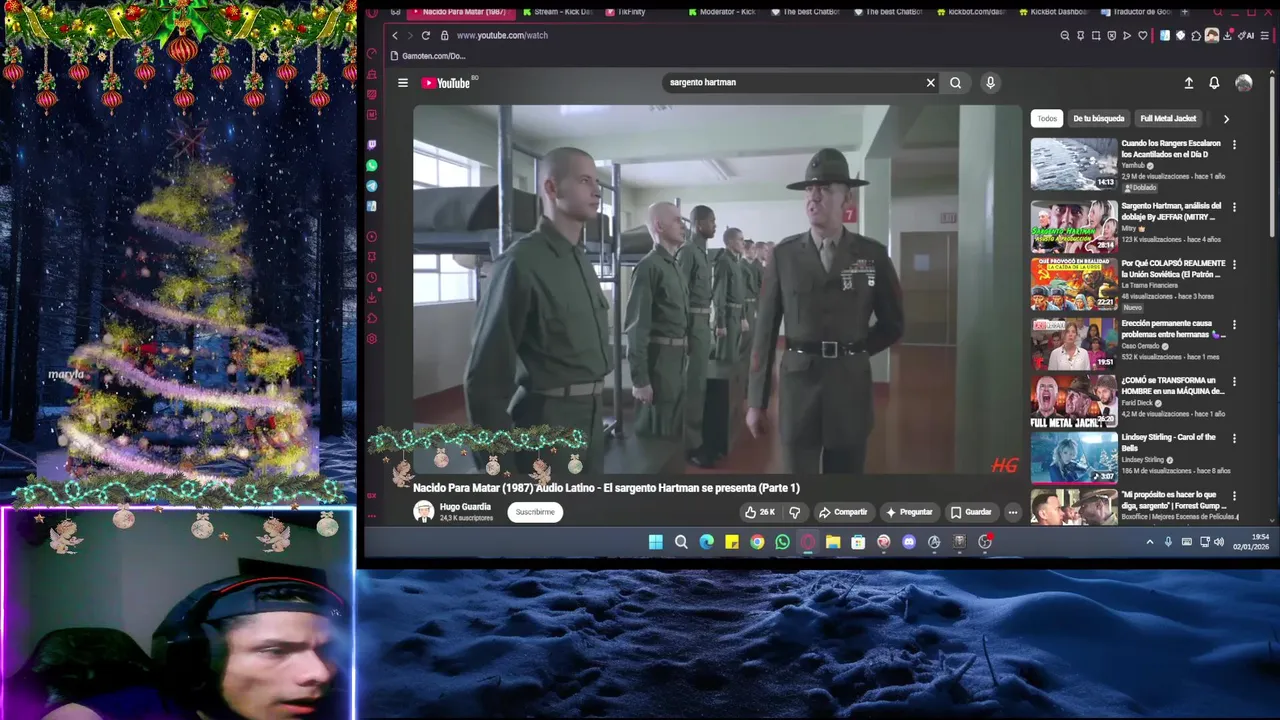Click the video player area
Image resolution: width=1280 pixels, height=720 pixels.
click(x=718, y=289)
